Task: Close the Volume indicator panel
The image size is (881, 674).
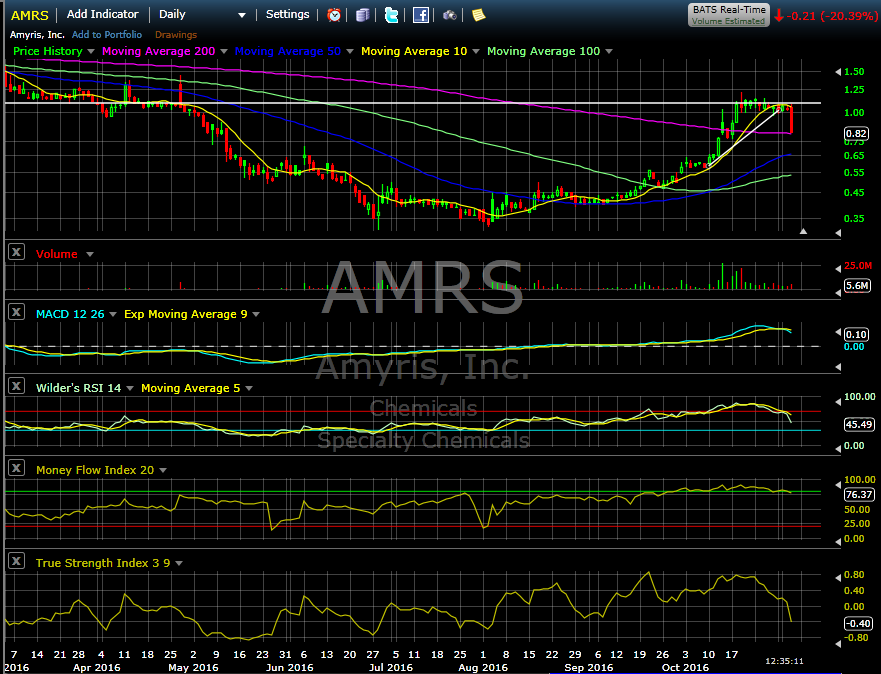Action: [x=16, y=253]
